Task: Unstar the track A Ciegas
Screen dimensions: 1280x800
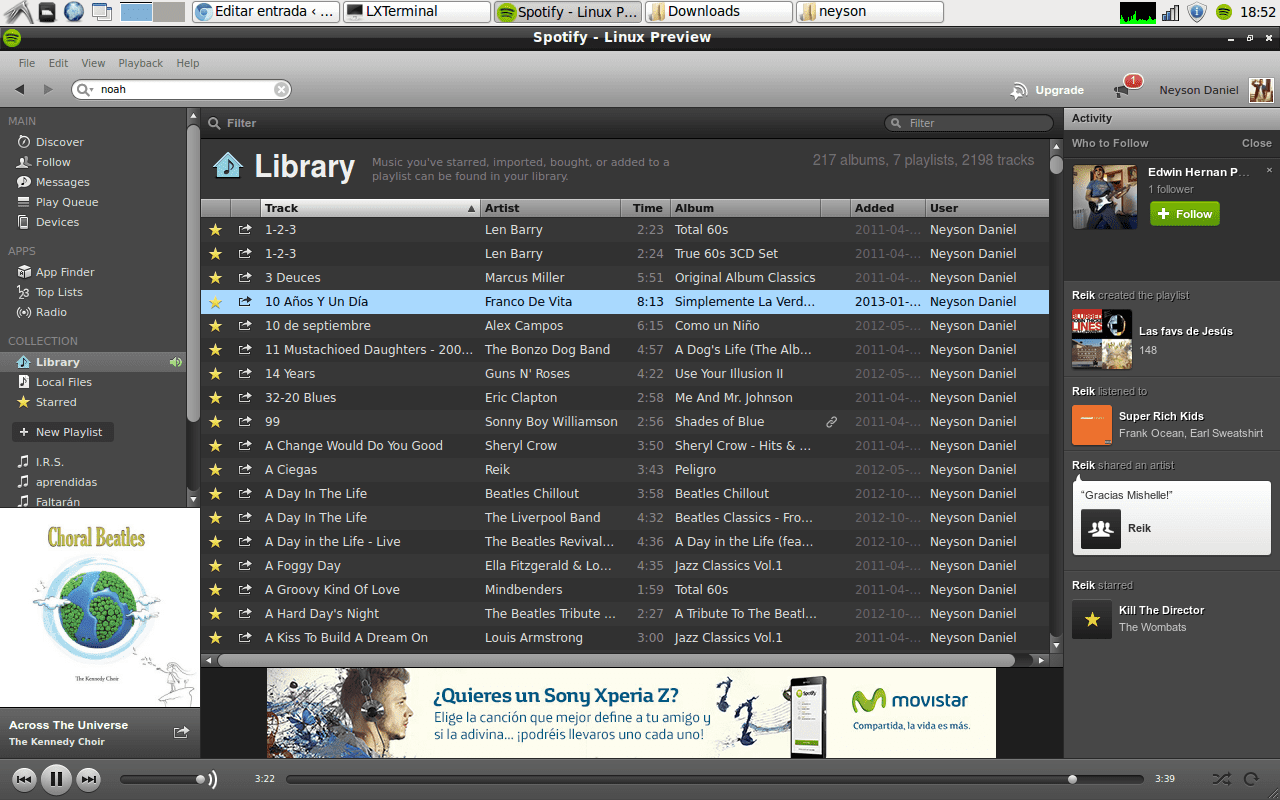Action: point(215,470)
